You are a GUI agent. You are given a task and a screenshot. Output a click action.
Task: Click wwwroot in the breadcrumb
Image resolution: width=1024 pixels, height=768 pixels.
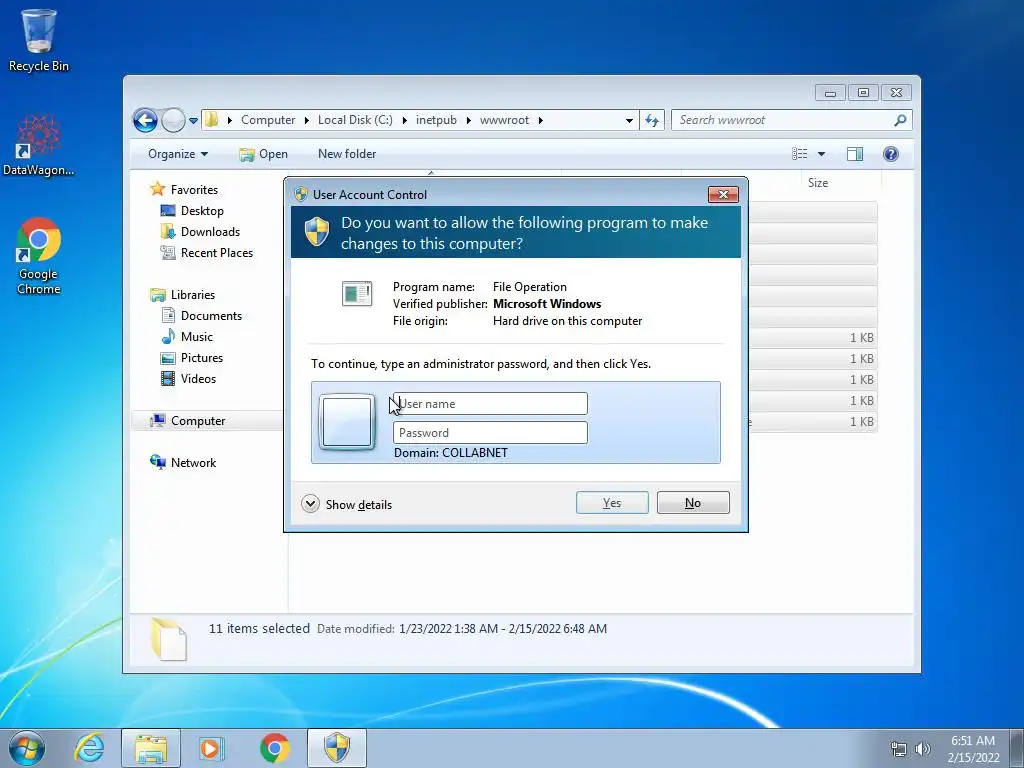[504, 120]
